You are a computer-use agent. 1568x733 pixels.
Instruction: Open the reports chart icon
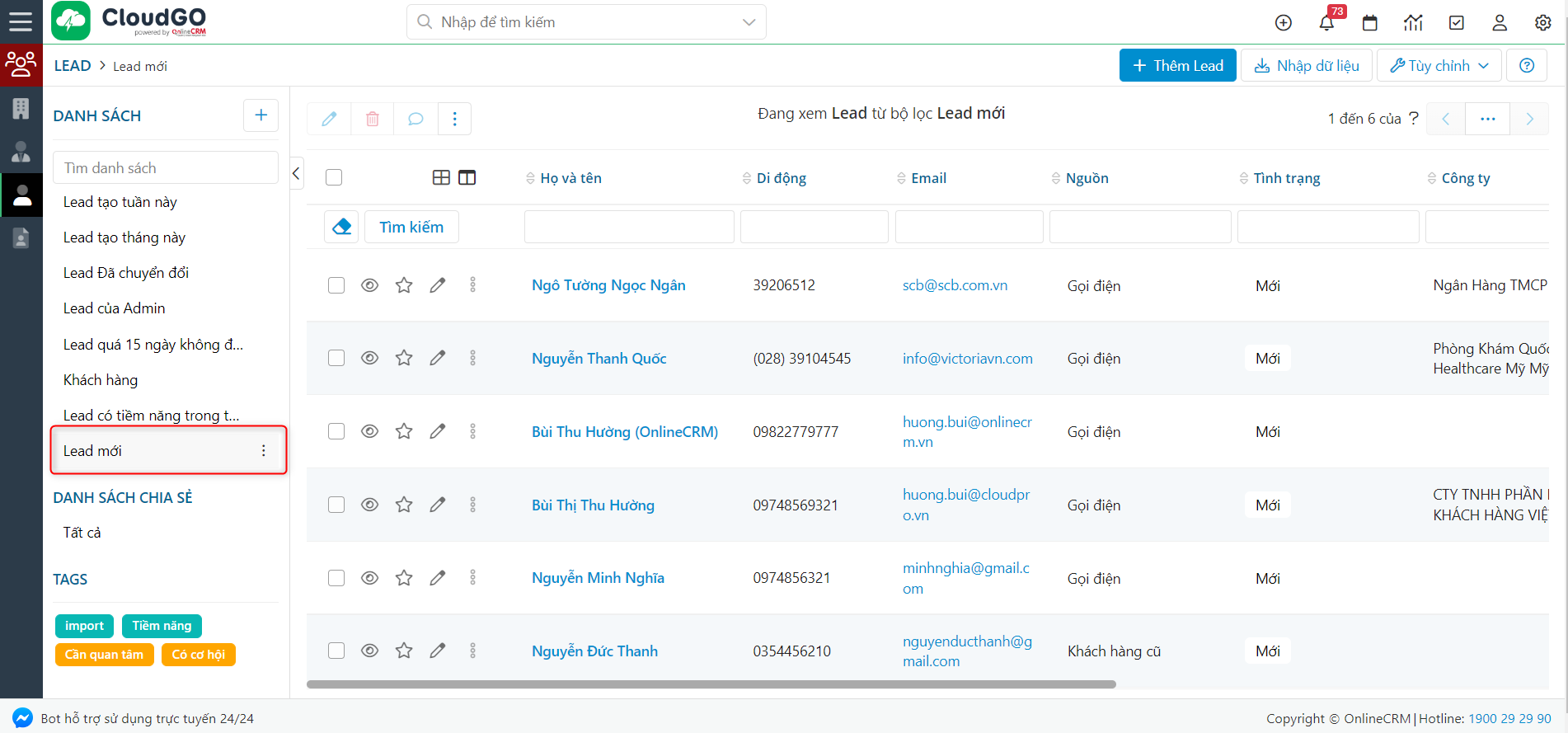pyautogui.click(x=1413, y=23)
